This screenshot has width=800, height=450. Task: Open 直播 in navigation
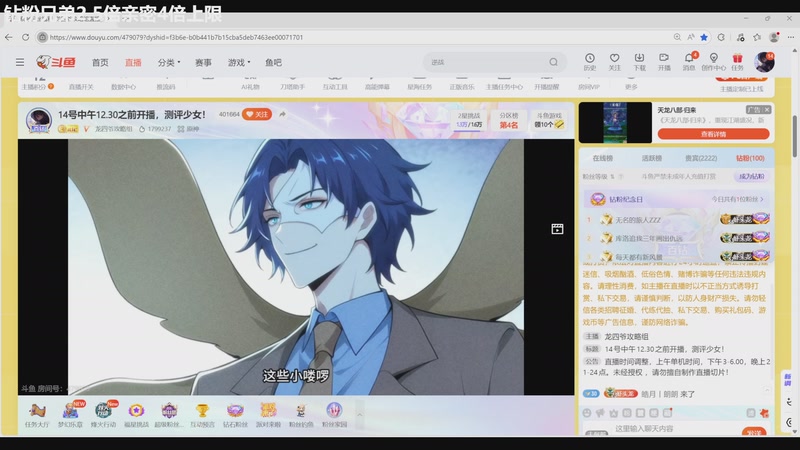tap(133, 62)
